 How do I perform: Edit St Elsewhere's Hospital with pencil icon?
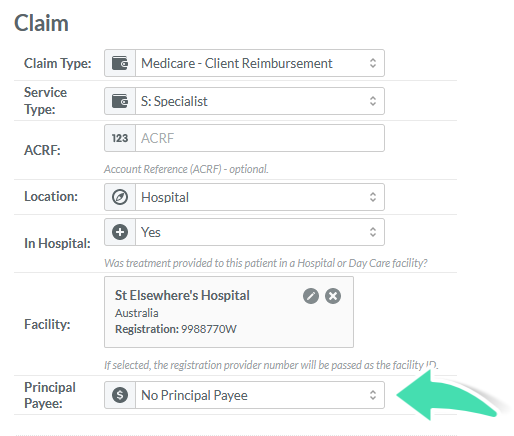click(x=311, y=296)
